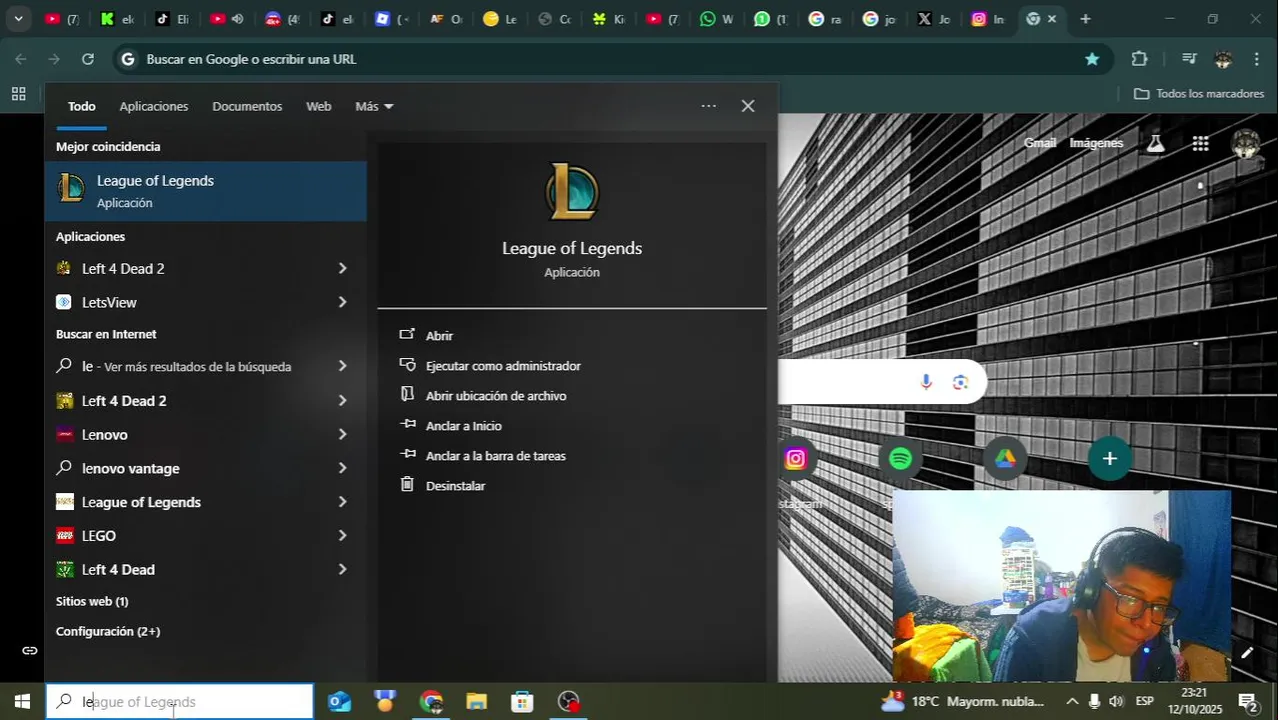Open League of Legends best match result
1278x720 pixels.
tap(205, 191)
